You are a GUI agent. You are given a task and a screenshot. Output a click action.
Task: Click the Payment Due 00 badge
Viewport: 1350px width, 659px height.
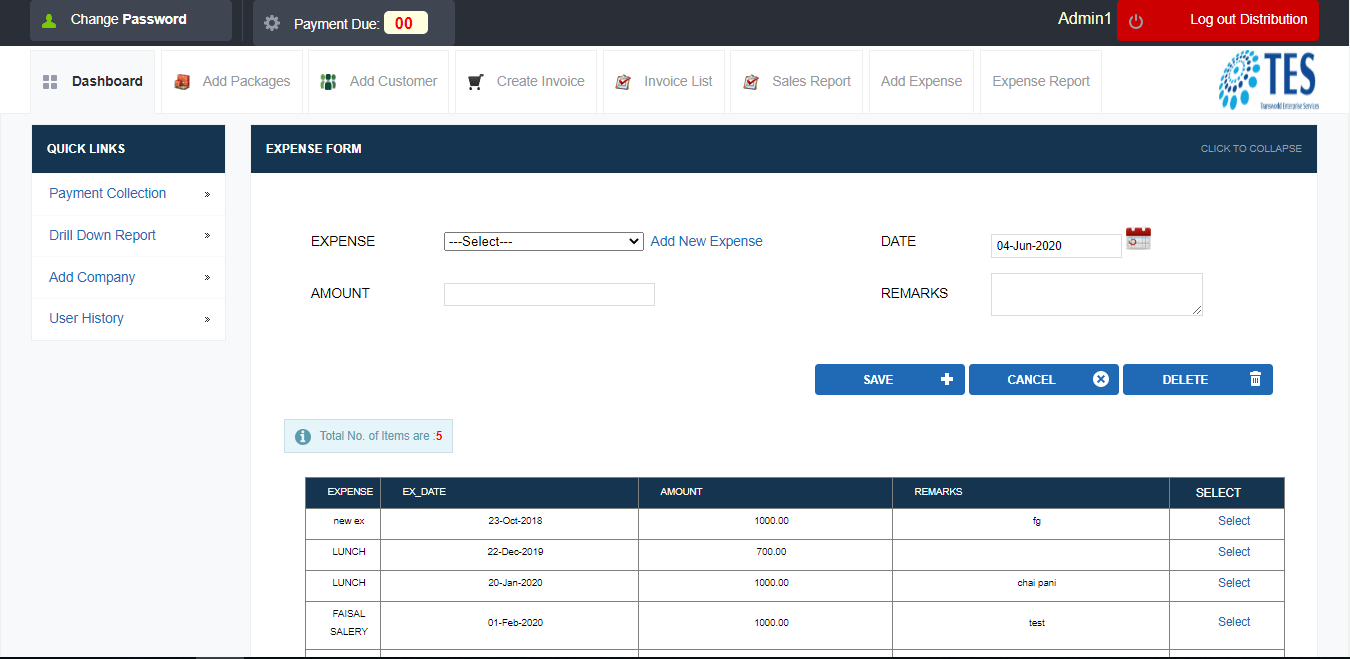point(405,23)
